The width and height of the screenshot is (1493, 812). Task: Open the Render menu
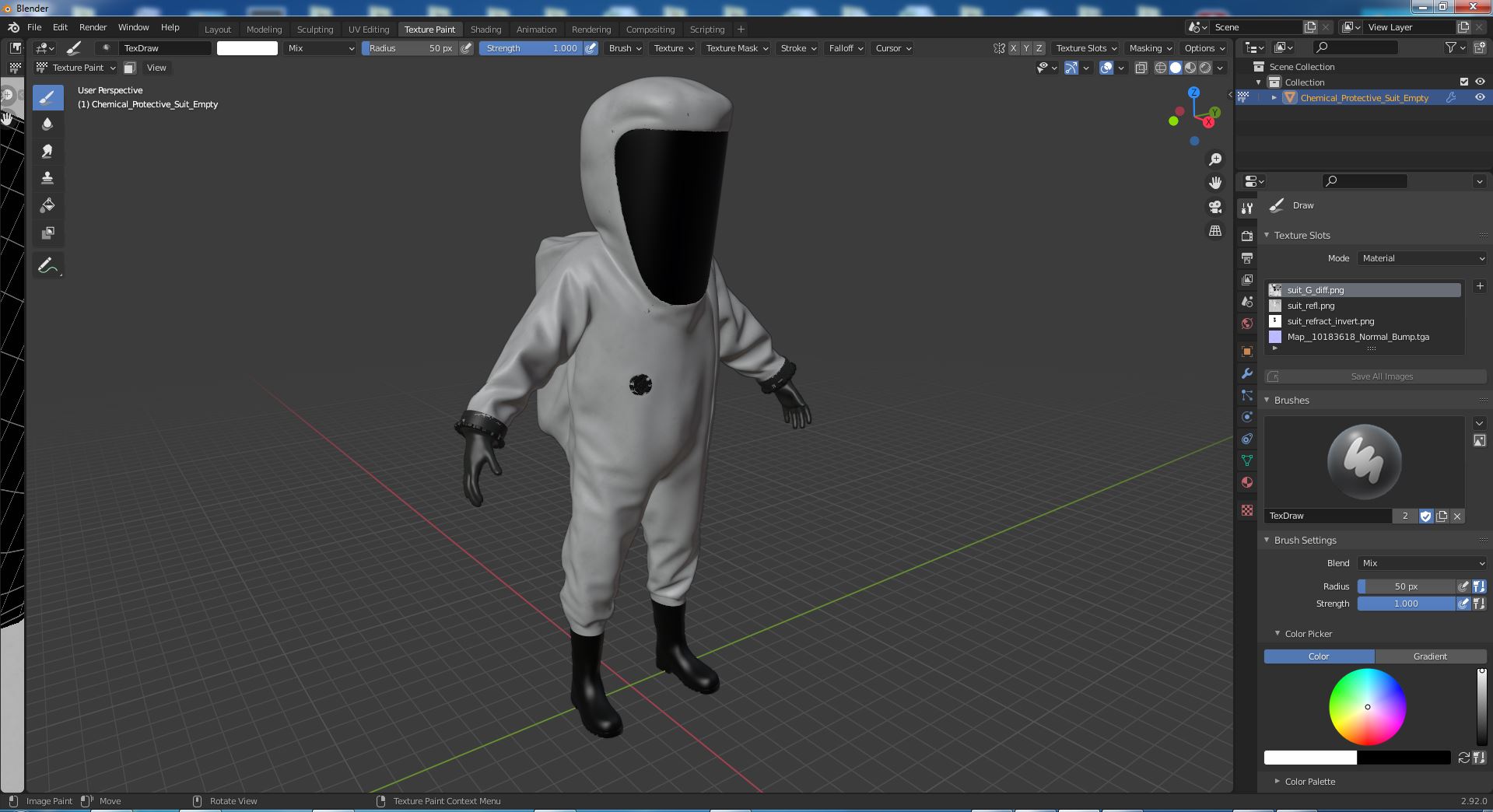click(93, 27)
